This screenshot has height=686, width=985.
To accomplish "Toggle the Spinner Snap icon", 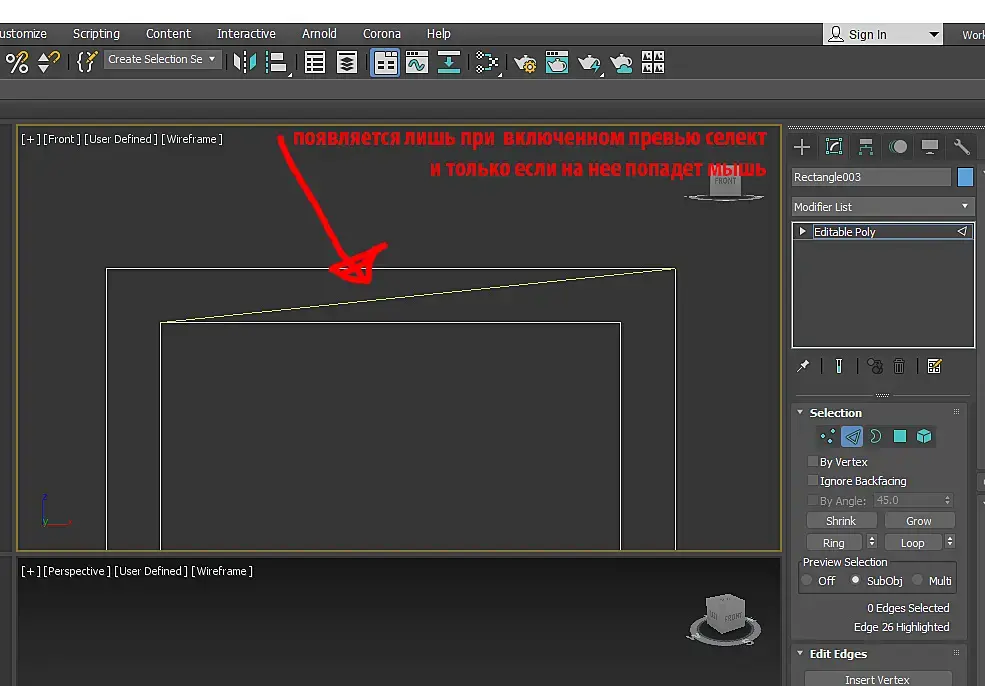I will [48, 62].
